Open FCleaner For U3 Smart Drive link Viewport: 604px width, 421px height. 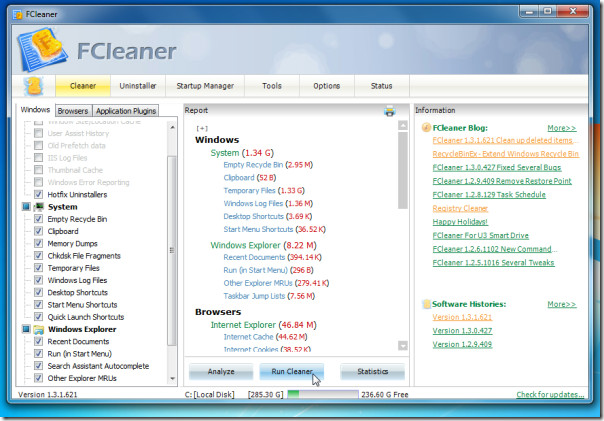(x=480, y=235)
